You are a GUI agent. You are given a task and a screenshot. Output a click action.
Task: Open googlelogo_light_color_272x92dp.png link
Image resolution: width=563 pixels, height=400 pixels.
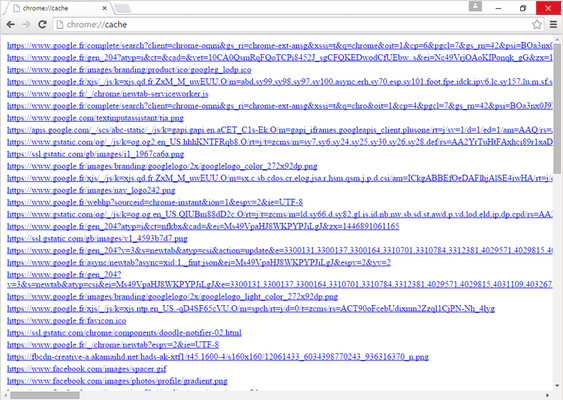coord(172,297)
